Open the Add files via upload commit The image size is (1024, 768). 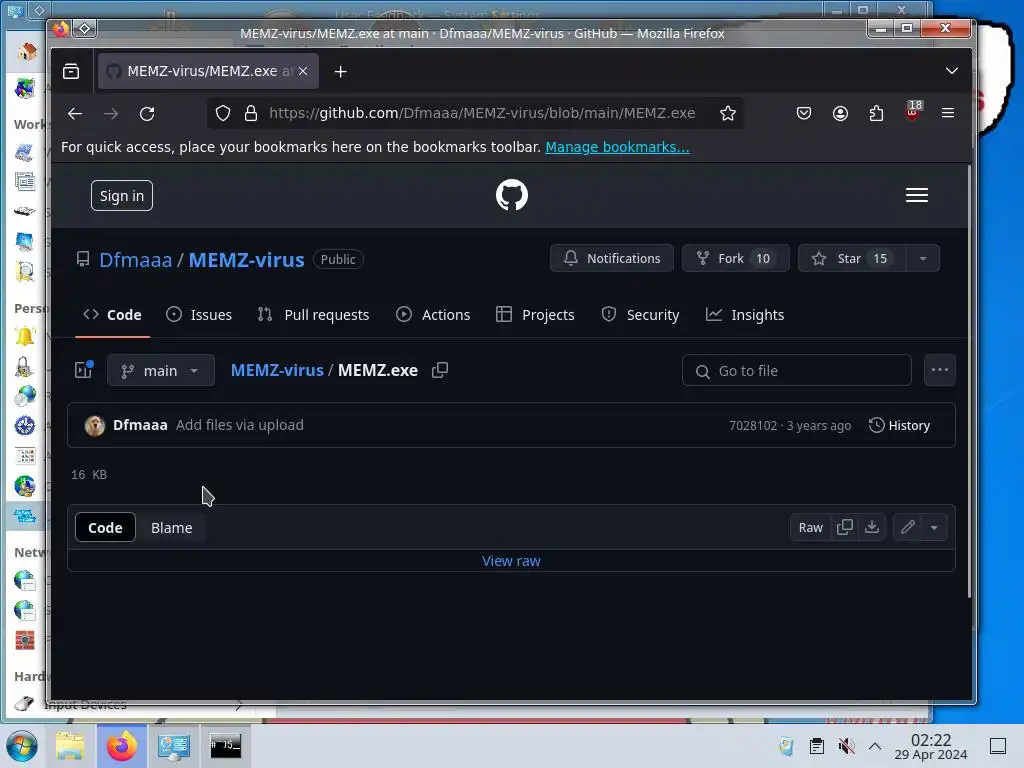pyautogui.click(x=240, y=425)
